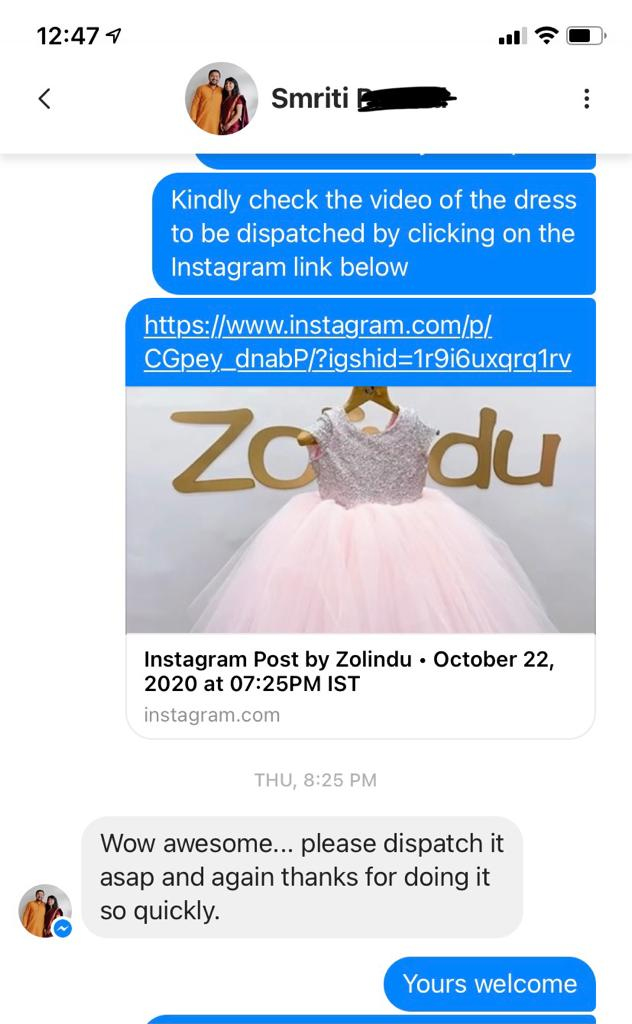Tap the contact name 'Smriti' in header
The height and width of the screenshot is (1024, 632).
(309, 99)
